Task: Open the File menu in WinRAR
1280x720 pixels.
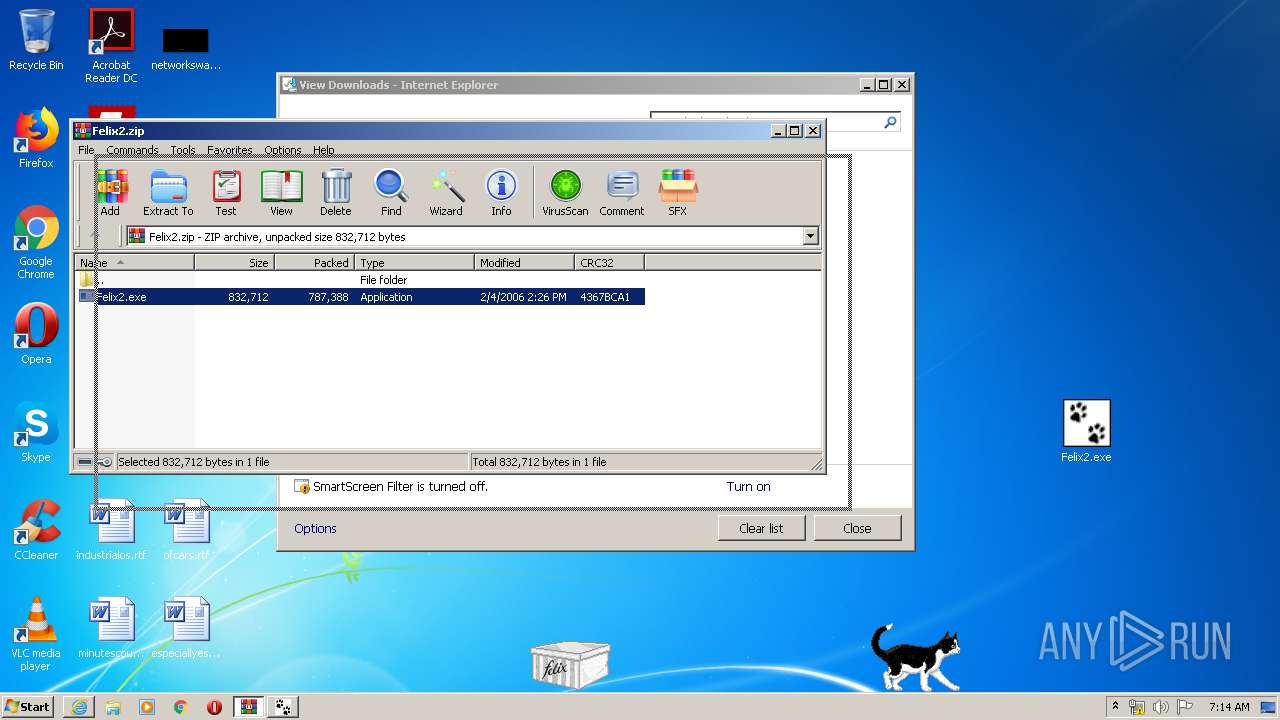Action: tap(86, 150)
